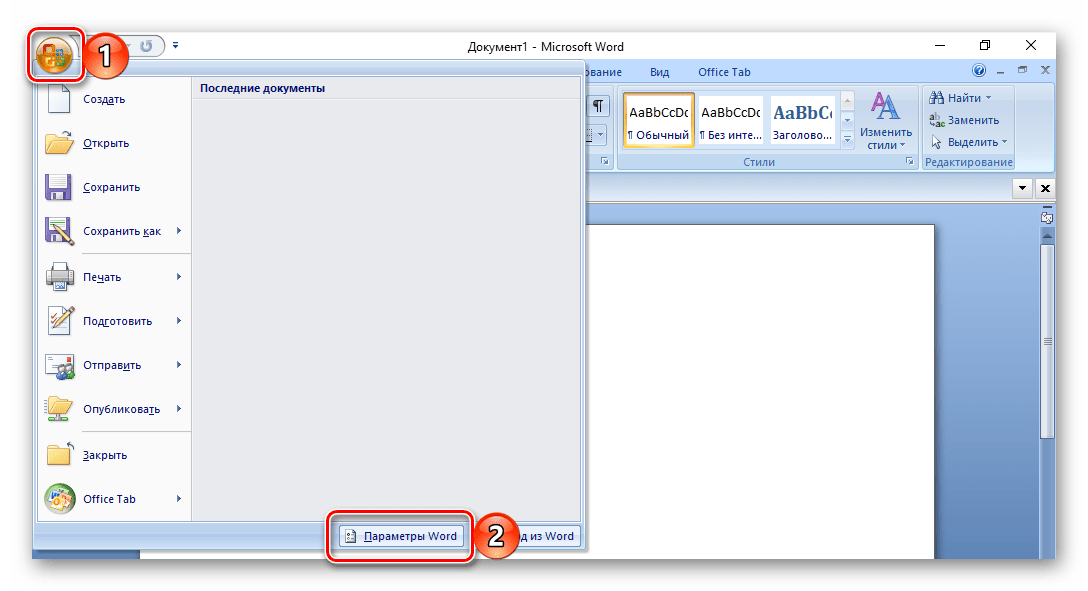This screenshot has width=1088, height=591.
Task: Click the Найти button
Action: pos(960,98)
